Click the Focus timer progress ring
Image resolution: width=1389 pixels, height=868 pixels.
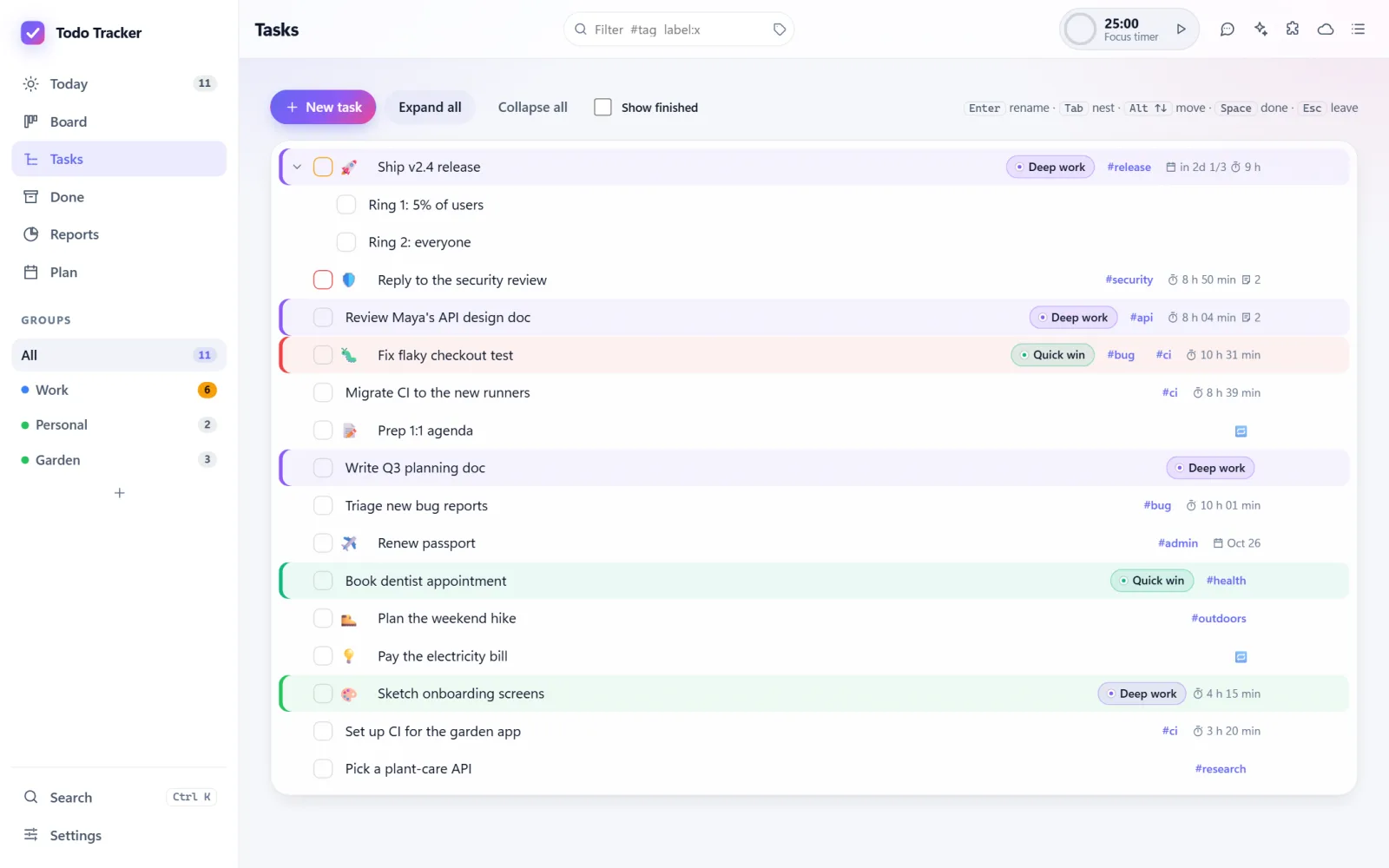1080,30
